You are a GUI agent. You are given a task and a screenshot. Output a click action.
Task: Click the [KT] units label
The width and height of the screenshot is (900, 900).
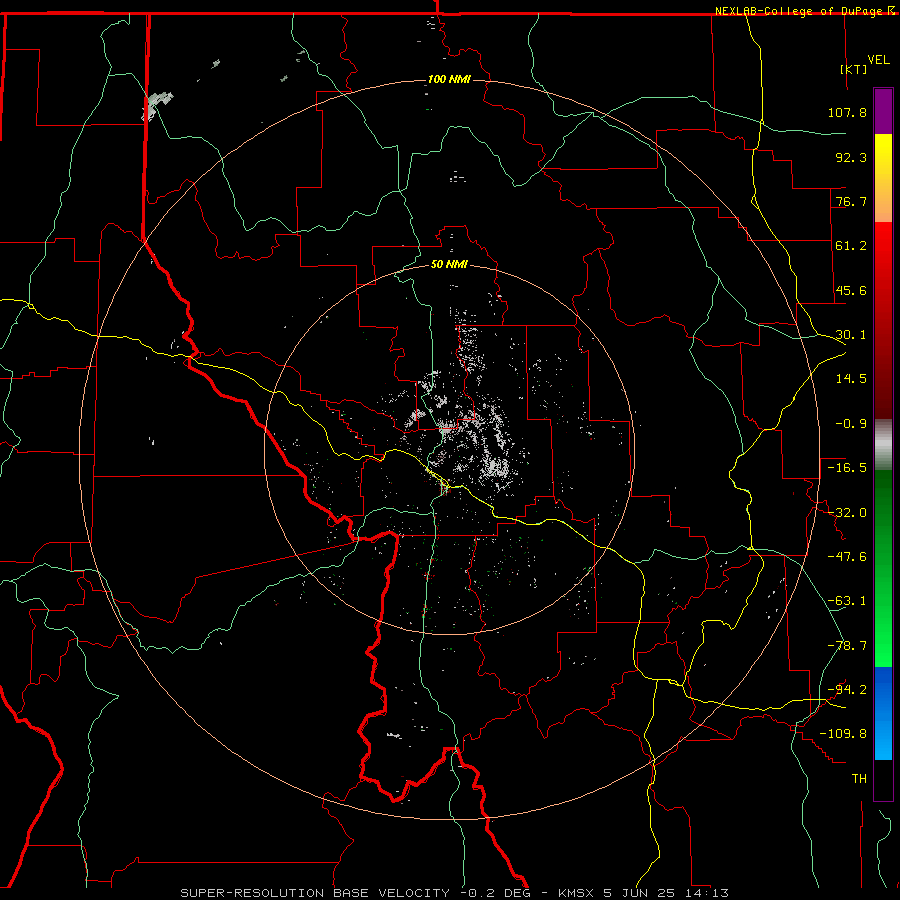tap(854, 69)
